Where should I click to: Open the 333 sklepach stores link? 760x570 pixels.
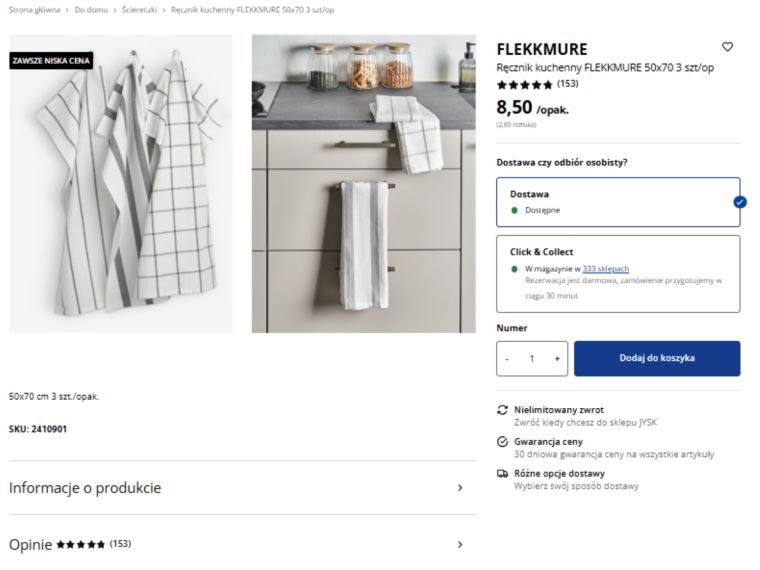tap(606, 269)
